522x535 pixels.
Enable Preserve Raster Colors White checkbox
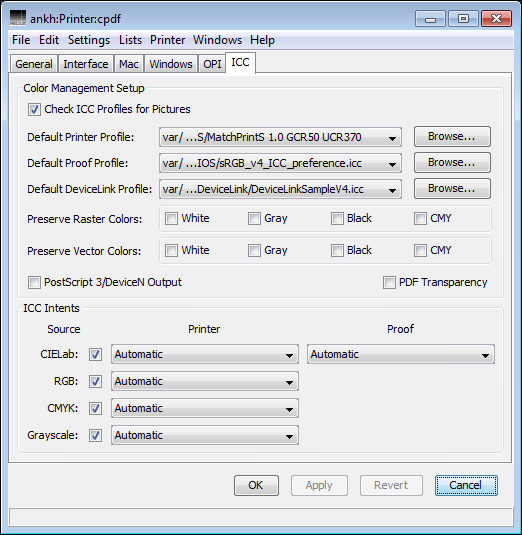pos(171,218)
